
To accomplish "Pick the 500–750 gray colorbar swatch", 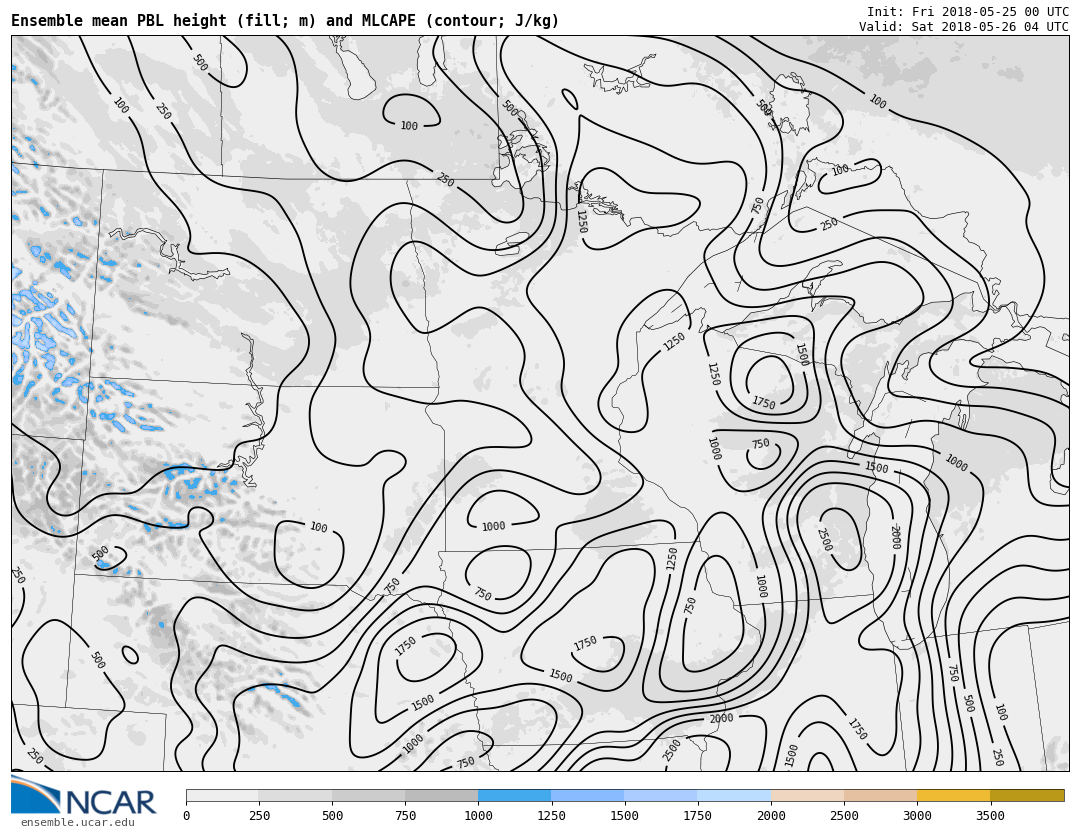I will coord(368,795).
